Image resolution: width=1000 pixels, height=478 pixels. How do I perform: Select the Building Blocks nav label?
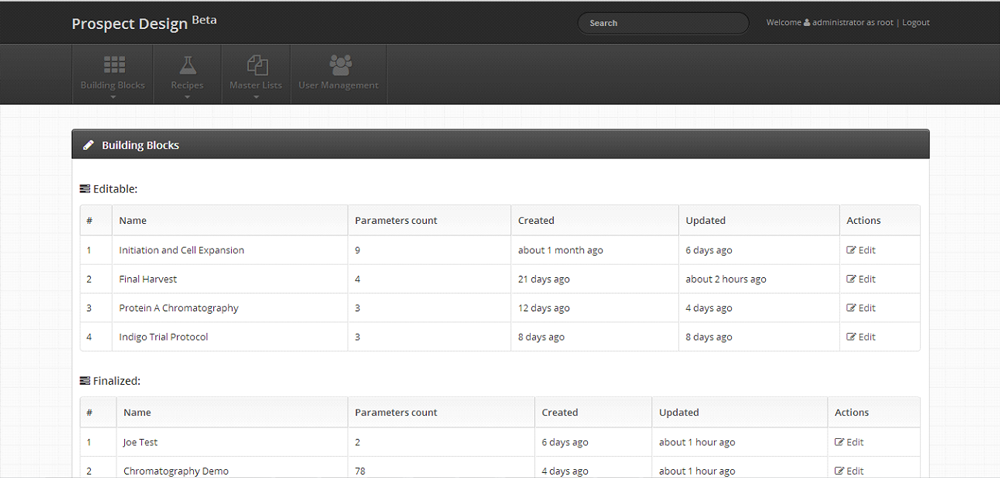point(112,85)
